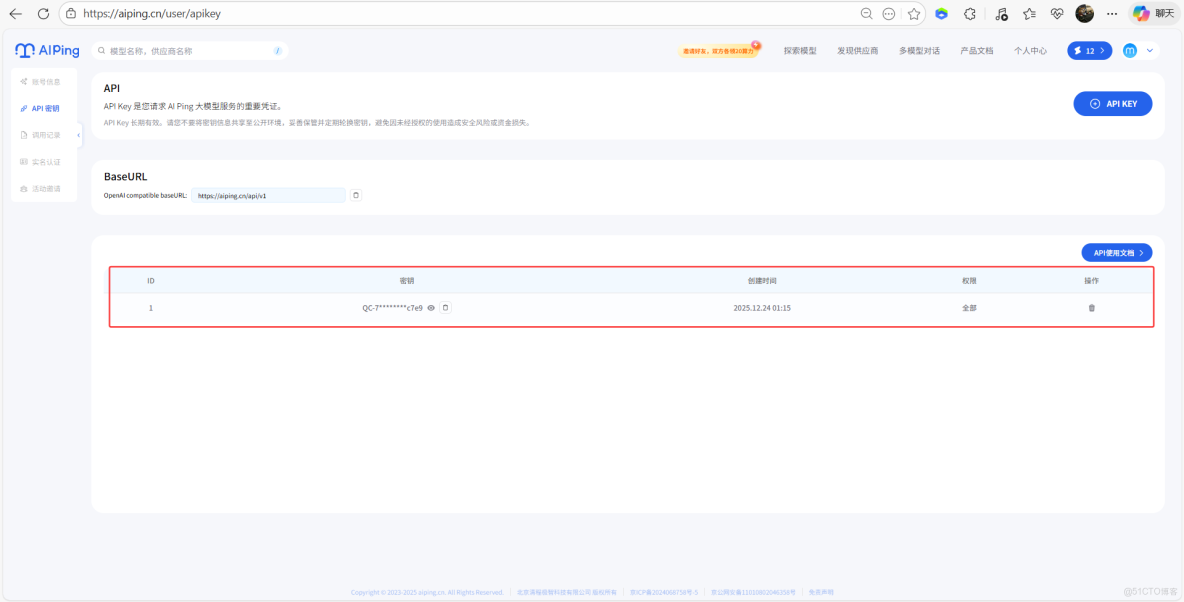Open the 产品文档 menu item
1184x602 pixels.
[x=975, y=50]
